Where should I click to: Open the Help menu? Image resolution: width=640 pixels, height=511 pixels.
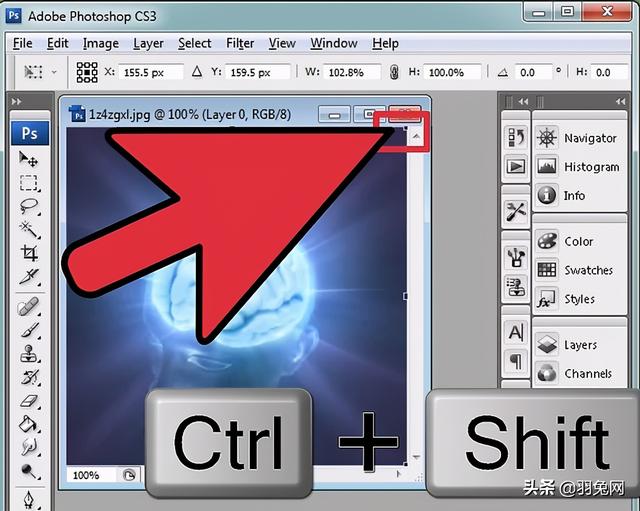tap(385, 43)
